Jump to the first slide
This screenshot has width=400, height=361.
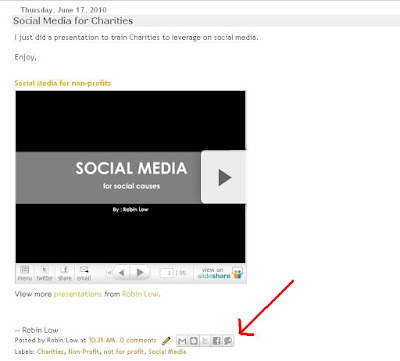coord(108,273)
